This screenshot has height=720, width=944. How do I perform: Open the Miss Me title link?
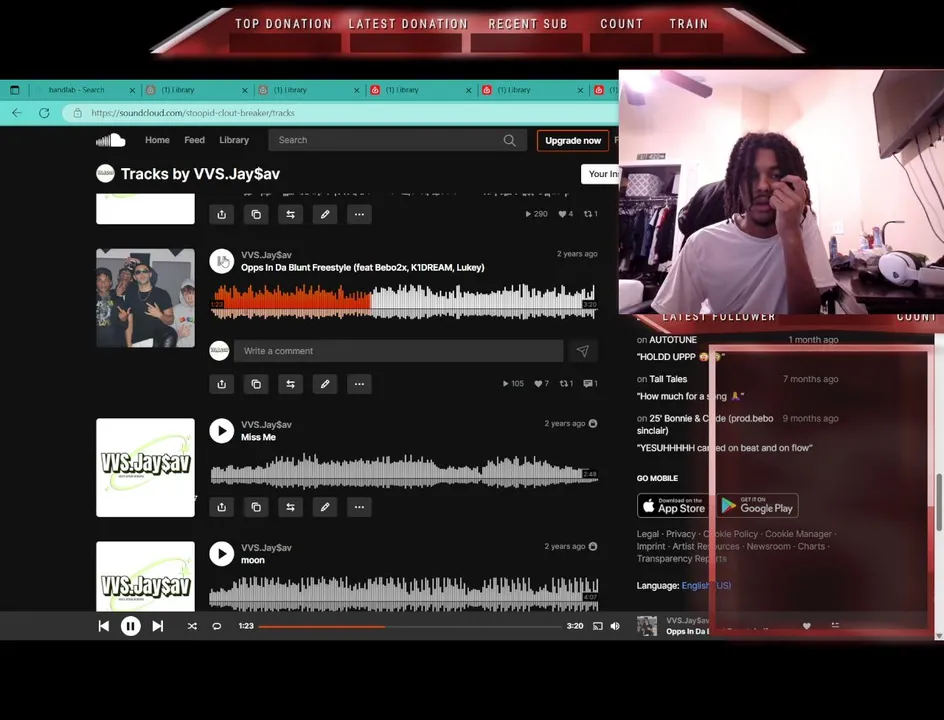258,437
